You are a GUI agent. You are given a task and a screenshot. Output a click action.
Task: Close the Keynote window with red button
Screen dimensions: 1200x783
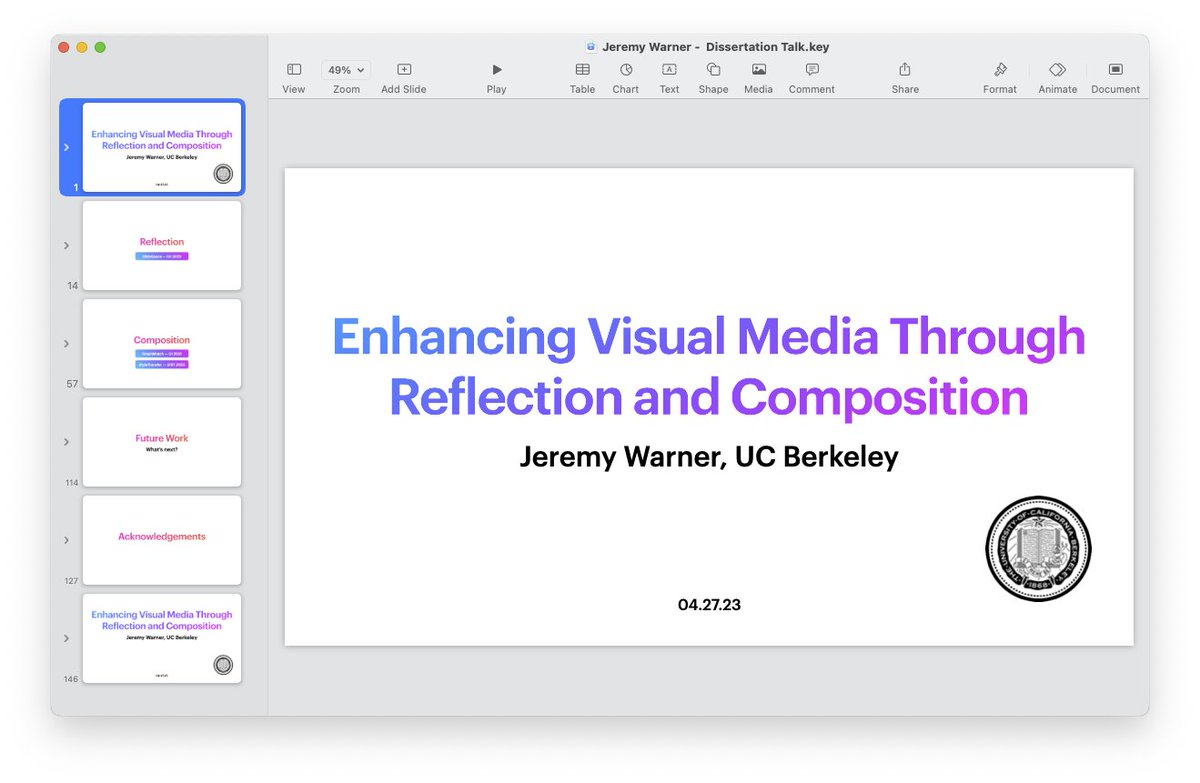[64, 47]
